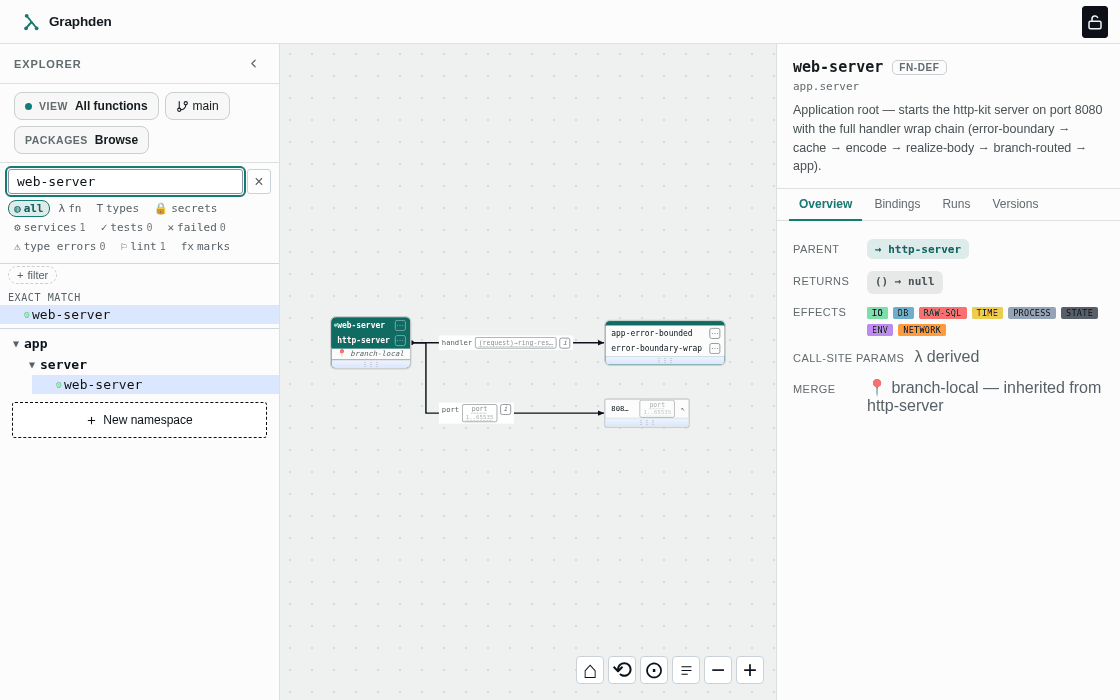Click the TIME effect tag
The image size is (1120, 700).
986,313
